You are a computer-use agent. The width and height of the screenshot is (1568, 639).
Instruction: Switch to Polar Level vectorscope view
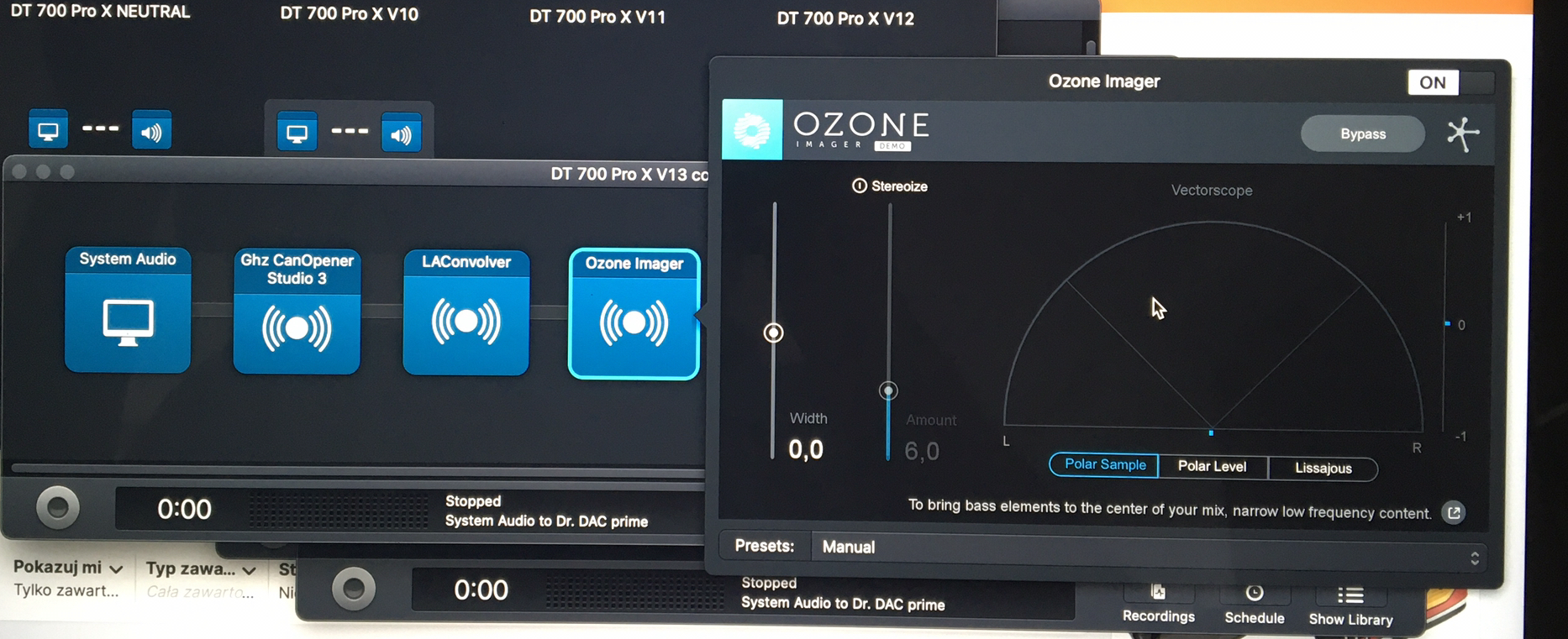(x=1212, y=467)
